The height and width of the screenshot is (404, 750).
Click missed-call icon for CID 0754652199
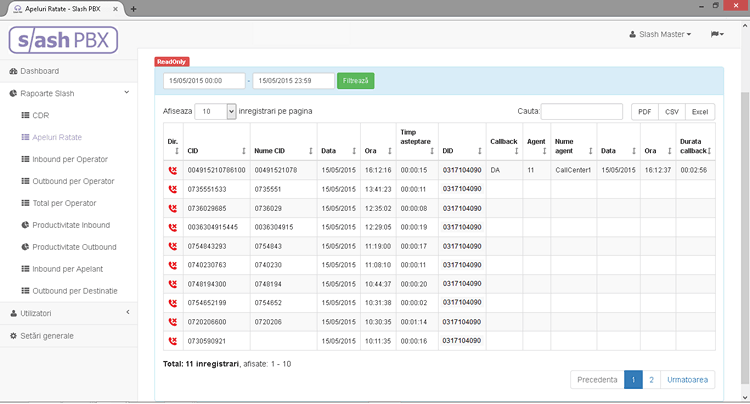[x=173, y=303]
